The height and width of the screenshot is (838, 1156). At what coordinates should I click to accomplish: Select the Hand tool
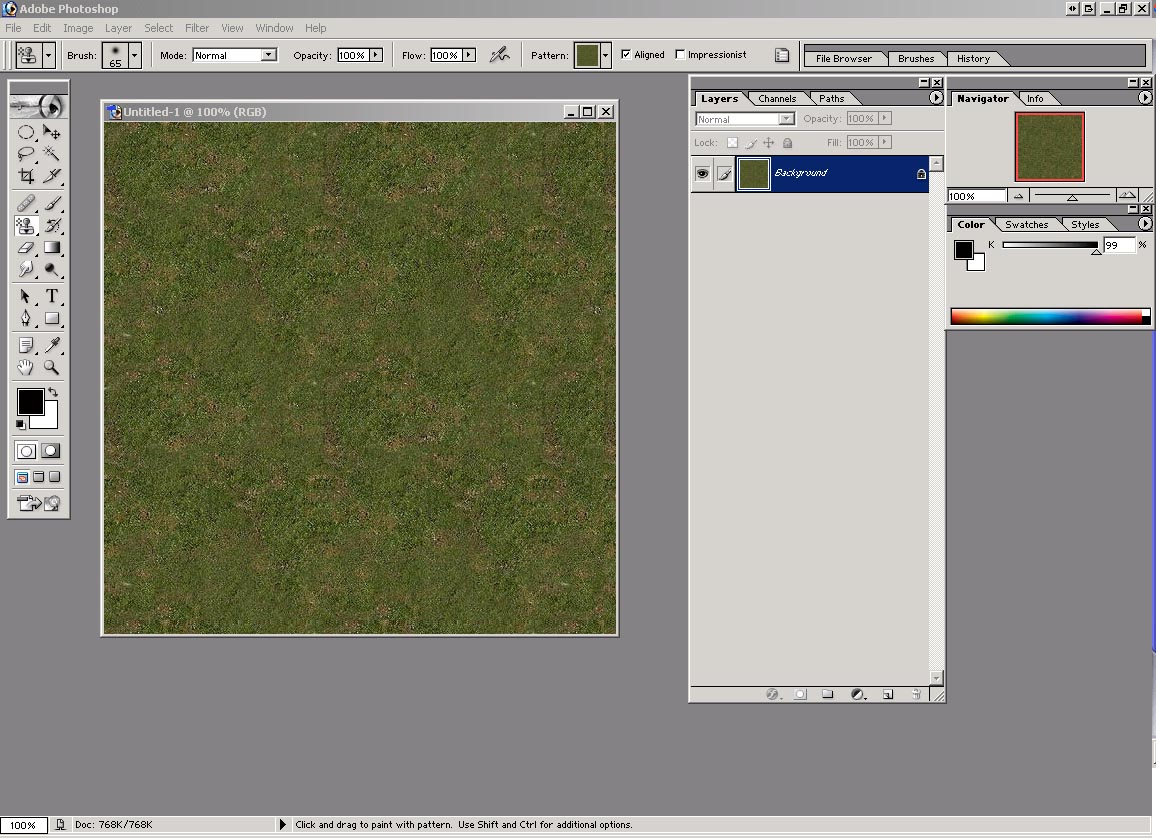26,368
